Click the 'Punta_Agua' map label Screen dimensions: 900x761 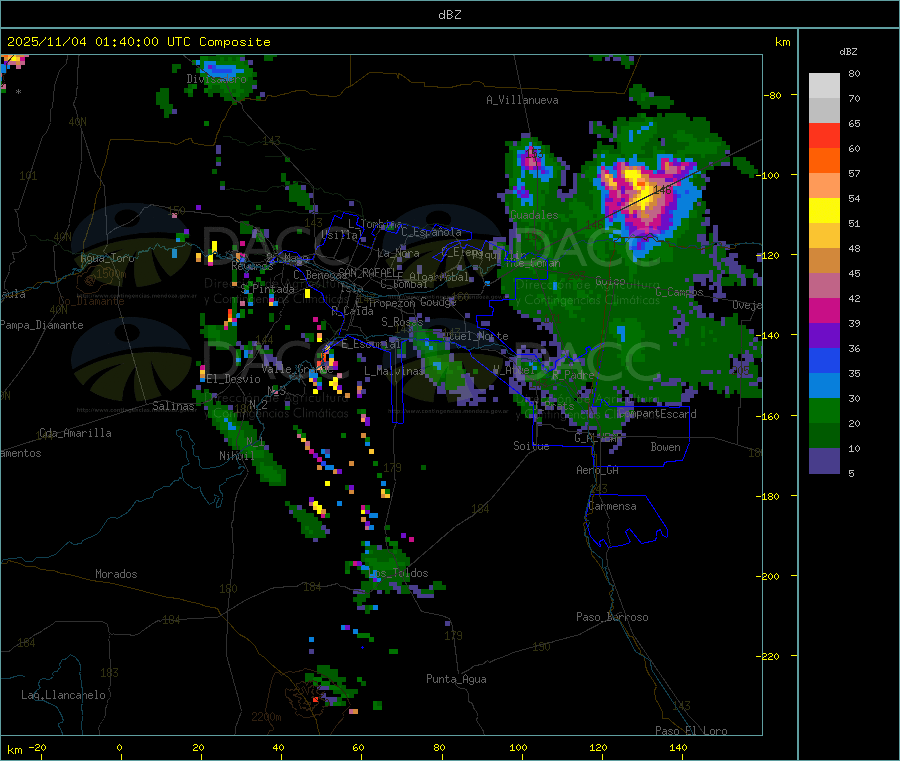[x=456, y=679]
